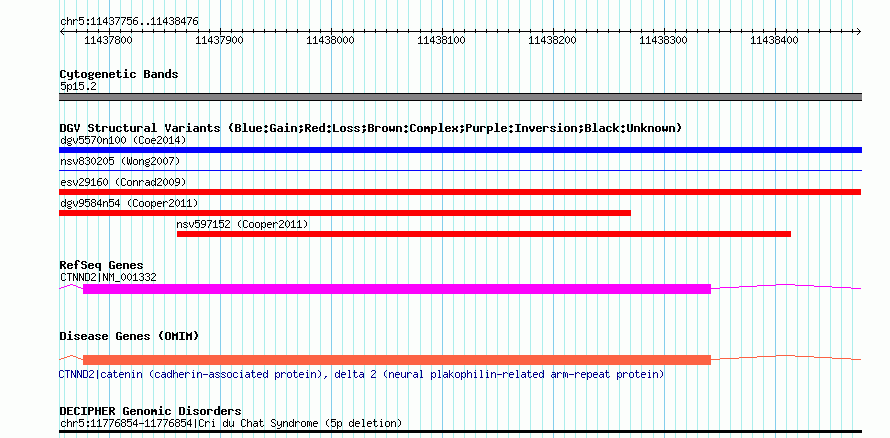Click the orange CTNND2 OMIM exon bar

[x=397, y=360]
